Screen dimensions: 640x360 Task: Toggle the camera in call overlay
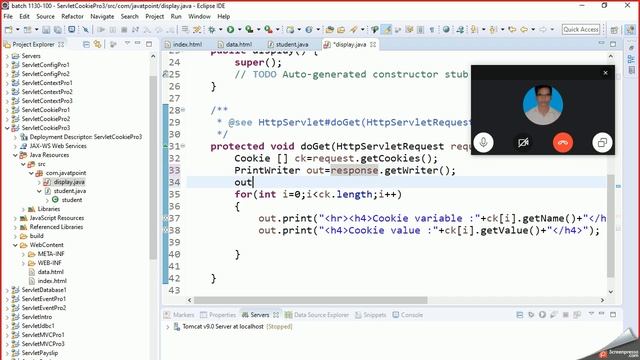pyautogui.click(x=523, y=142)
